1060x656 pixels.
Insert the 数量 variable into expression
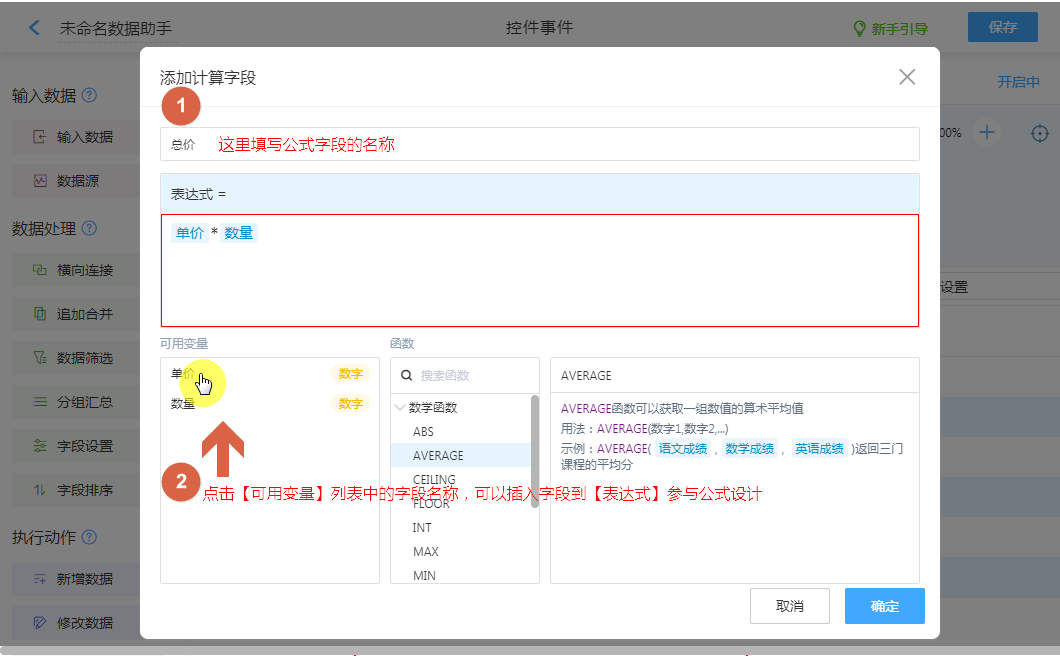coord(183,404)
